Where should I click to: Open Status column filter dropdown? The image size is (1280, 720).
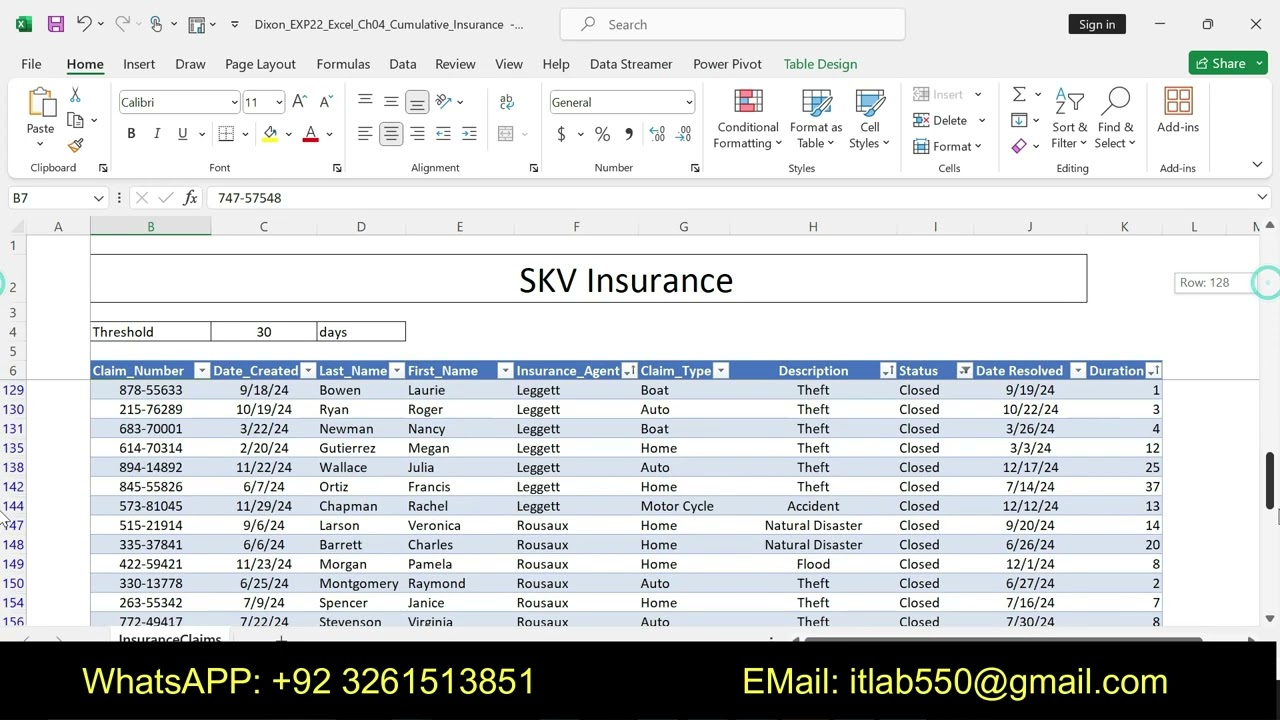964,371
